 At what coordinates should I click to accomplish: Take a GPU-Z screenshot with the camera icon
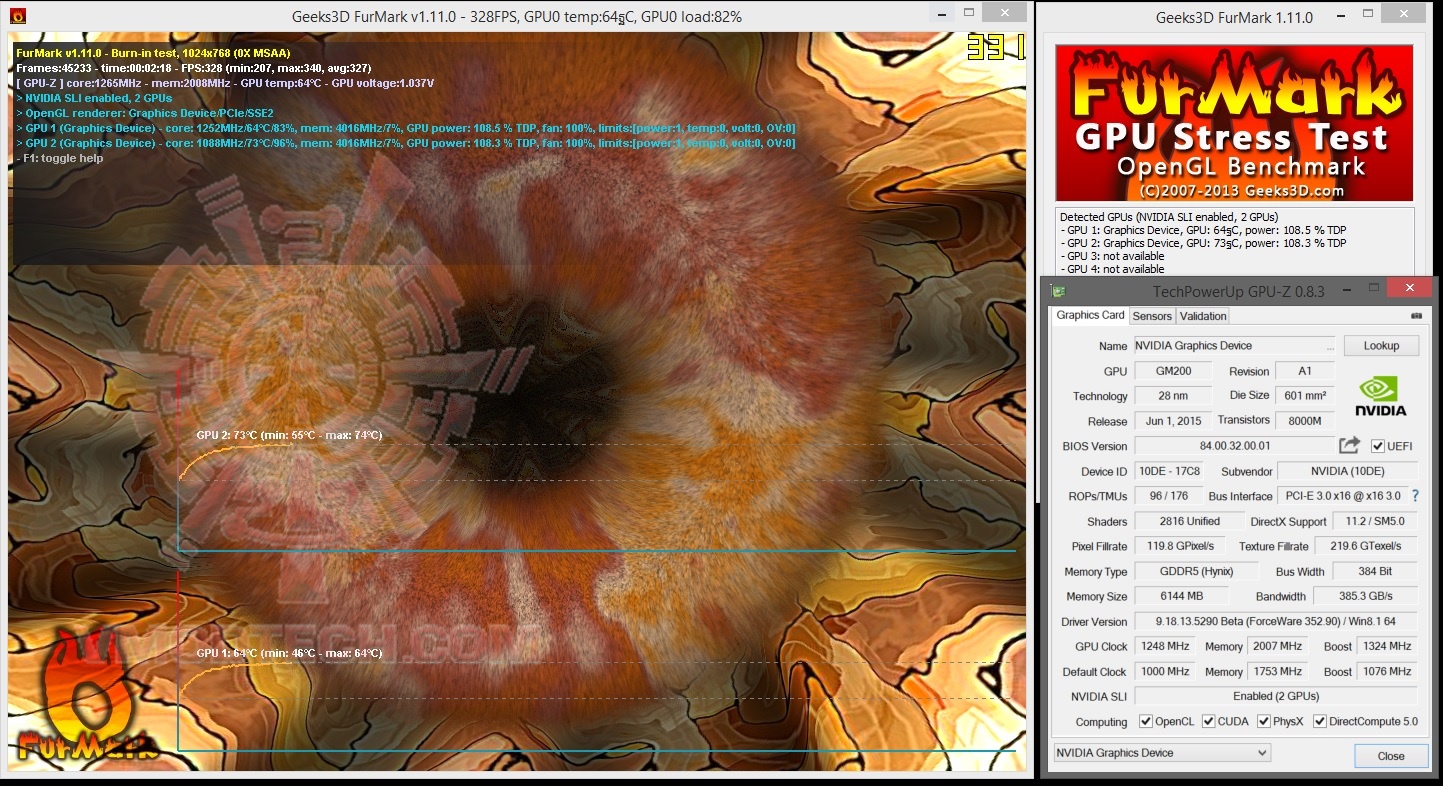click(1416, 316)
